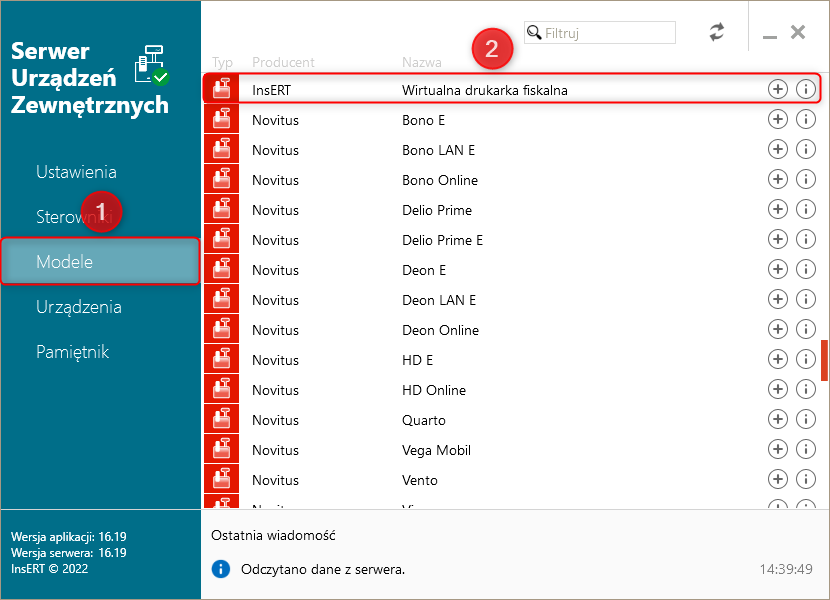This screenshot has width=830, height=600.
Task: Sort by the Nazwa column header
Action: pos(421,62)
